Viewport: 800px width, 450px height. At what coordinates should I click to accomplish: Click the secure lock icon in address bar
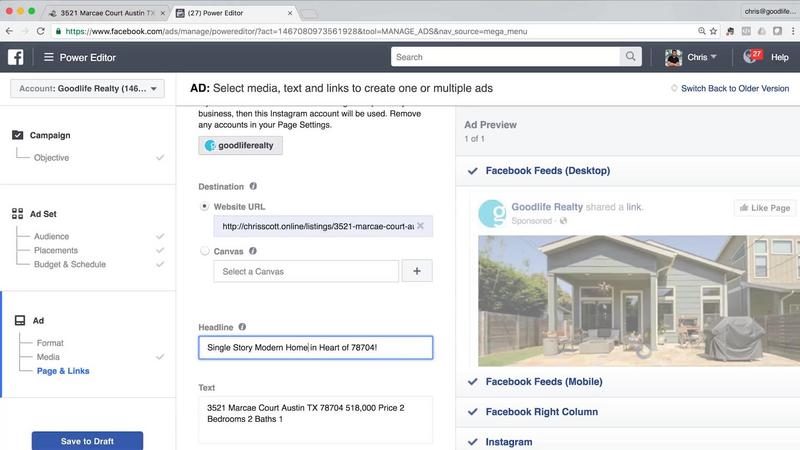pyautogui.click(x=58, y=31)
